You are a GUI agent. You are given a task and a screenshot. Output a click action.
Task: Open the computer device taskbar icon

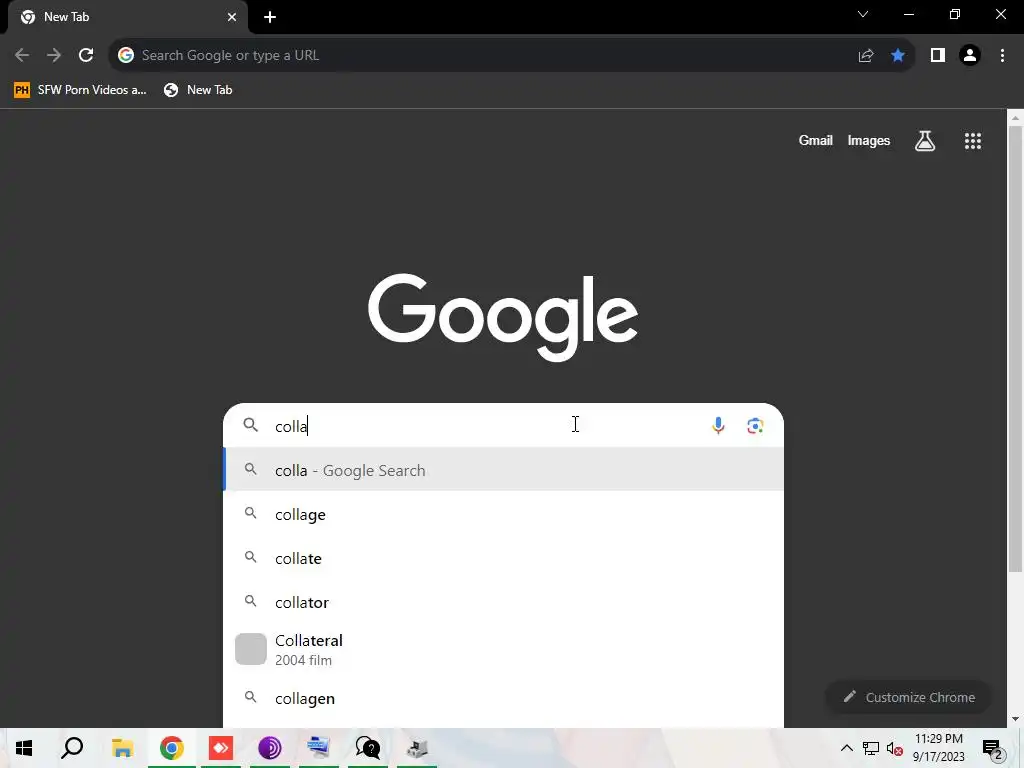[x=417, y=748]
